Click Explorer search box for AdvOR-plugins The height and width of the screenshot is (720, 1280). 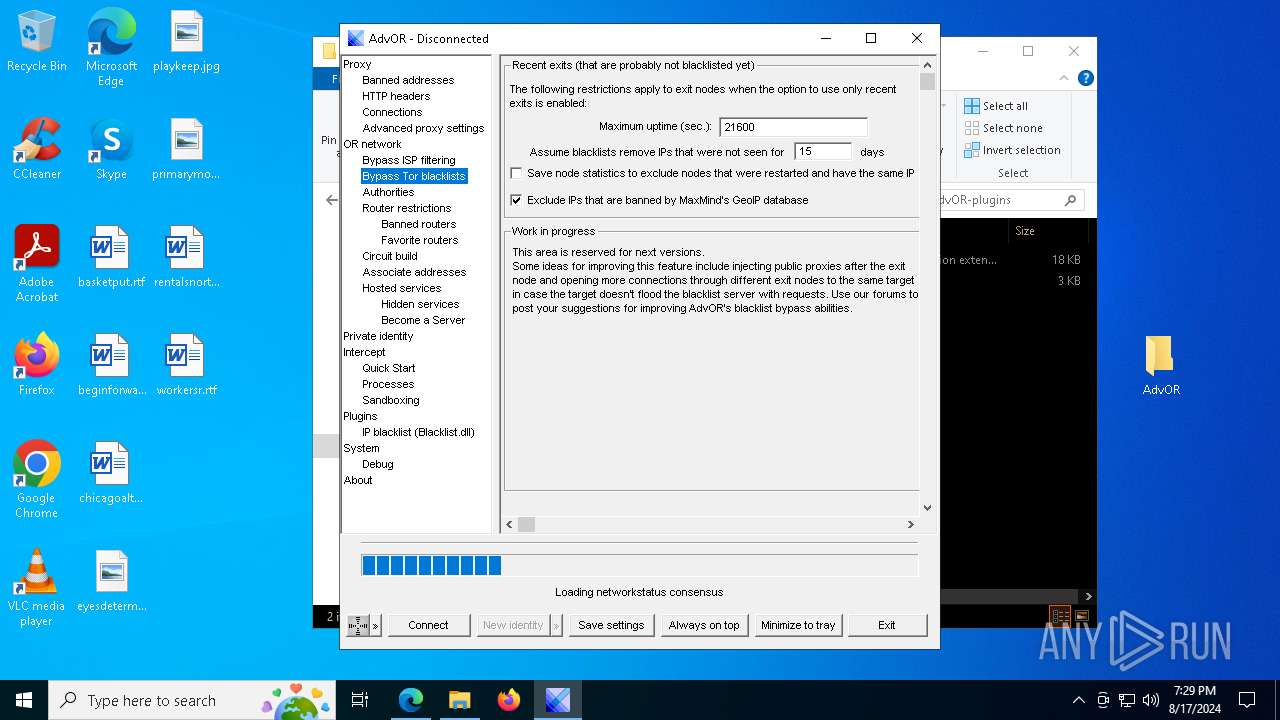coord(1011,200)
